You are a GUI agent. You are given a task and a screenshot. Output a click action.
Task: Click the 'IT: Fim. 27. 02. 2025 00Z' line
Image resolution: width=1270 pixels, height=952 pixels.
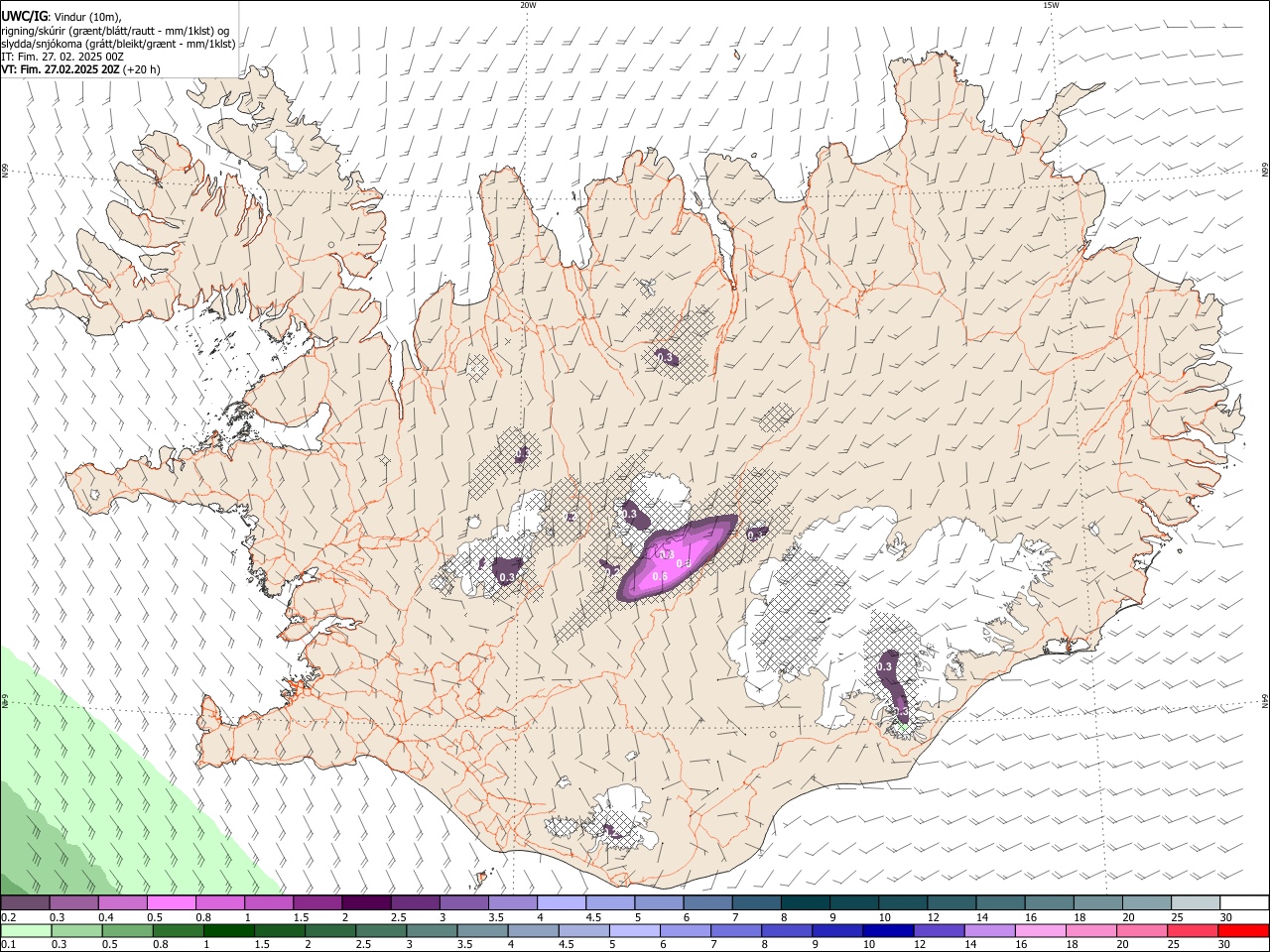[63, 57]
